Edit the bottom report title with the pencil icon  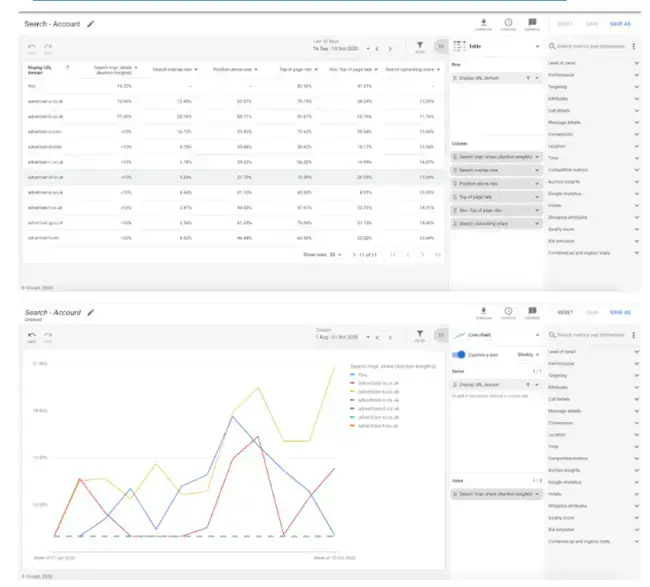(91, 312)
